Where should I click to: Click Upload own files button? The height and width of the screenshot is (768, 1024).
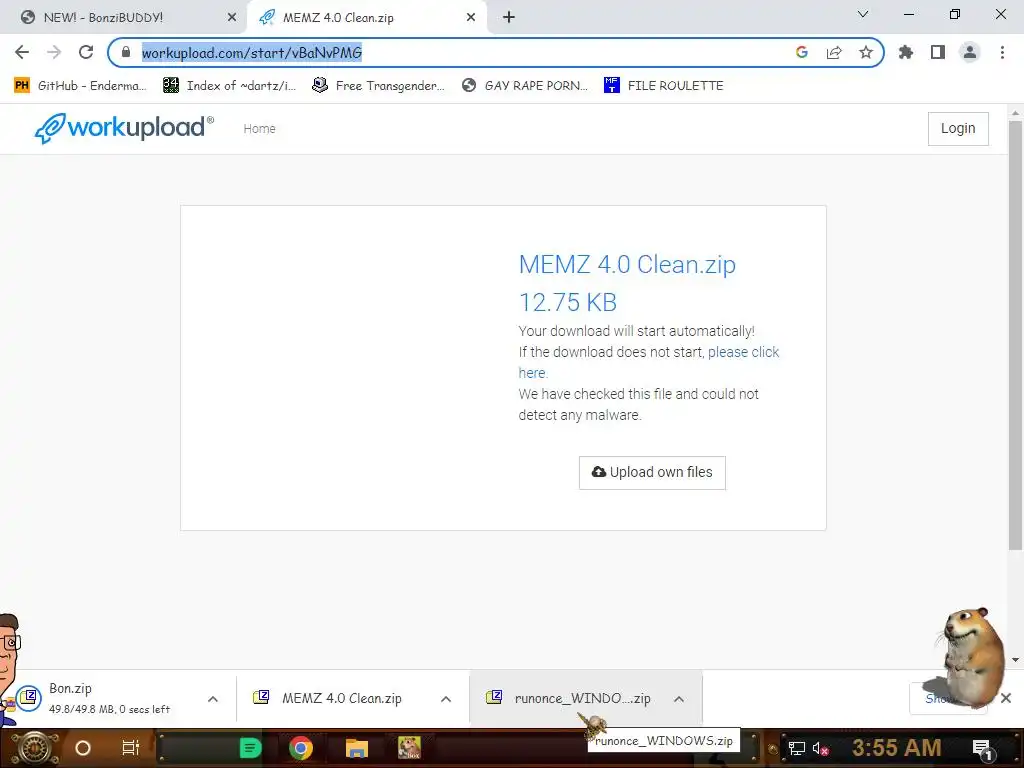pyautogui.click(x=652, y=472)
